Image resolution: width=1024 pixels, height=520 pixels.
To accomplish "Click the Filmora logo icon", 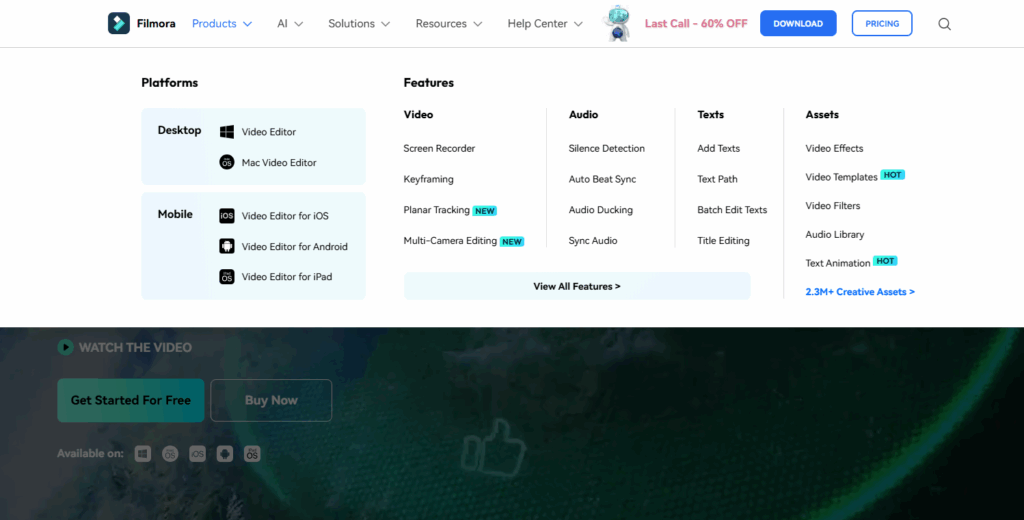I will (x=119, y=24).
